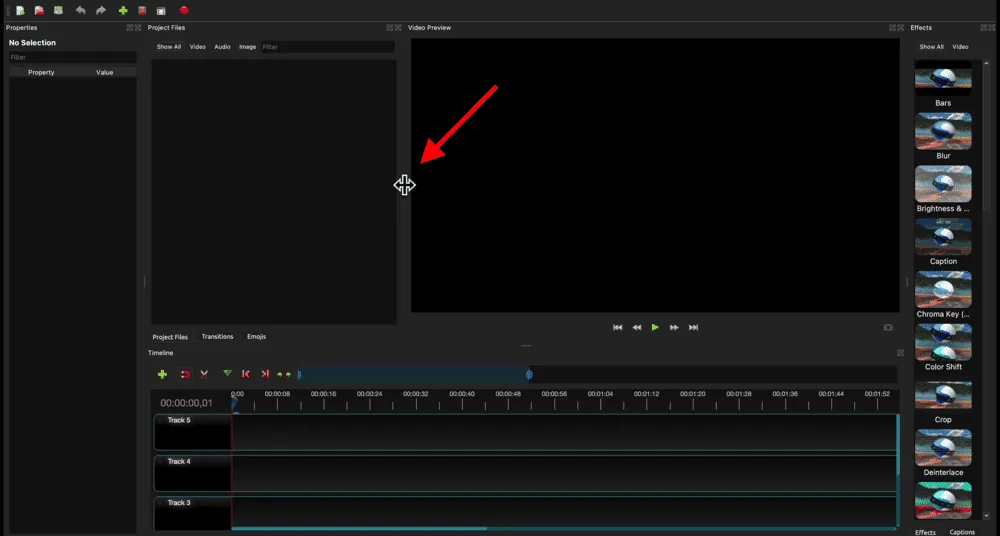Add a track with the timeline green plus
Image resolution: width=1000 pixels, height=536 pixels.
click(x=162, y=374)
